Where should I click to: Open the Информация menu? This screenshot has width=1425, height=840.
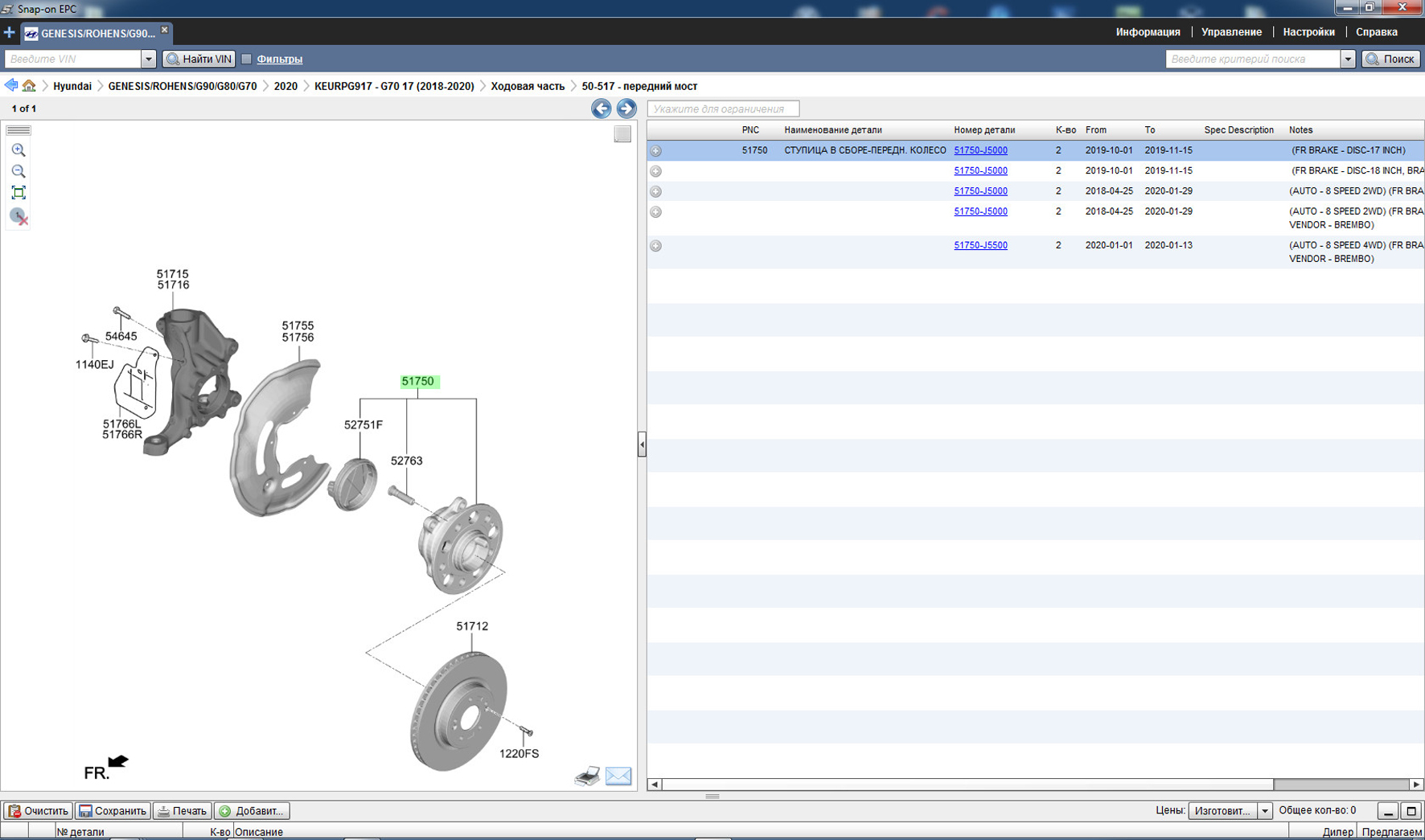pyautogui.click(x=1148, y=32)
